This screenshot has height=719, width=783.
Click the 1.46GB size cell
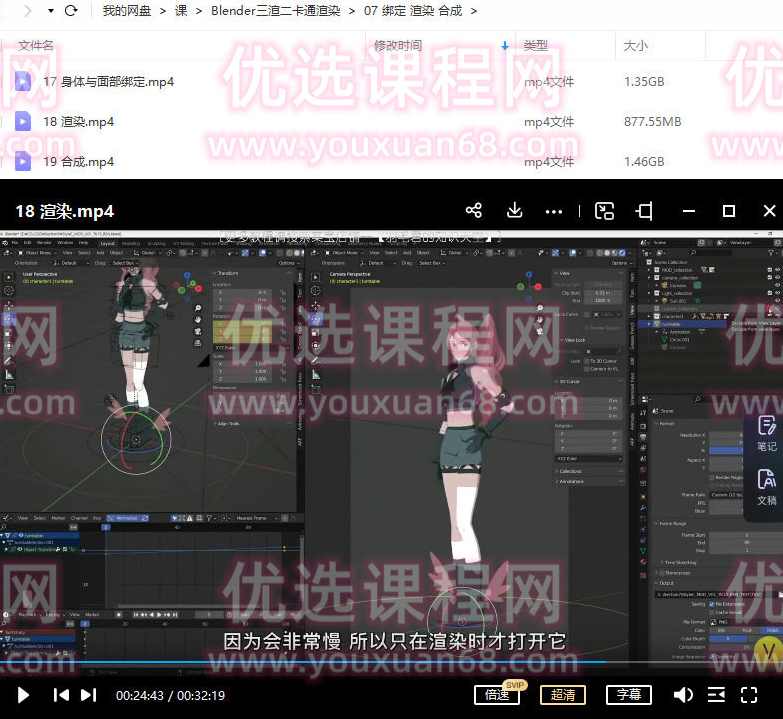644,161
